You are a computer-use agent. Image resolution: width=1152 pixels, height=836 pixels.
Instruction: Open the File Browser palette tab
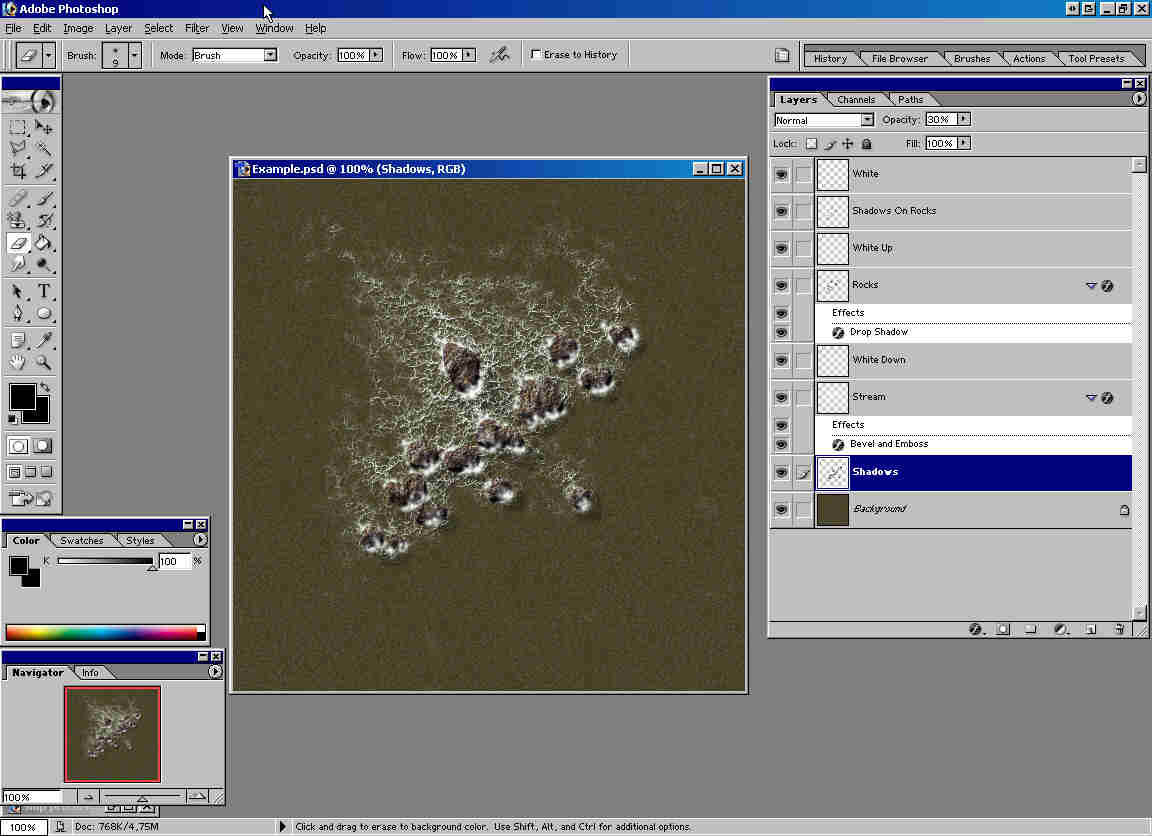[x=899, y=59]
